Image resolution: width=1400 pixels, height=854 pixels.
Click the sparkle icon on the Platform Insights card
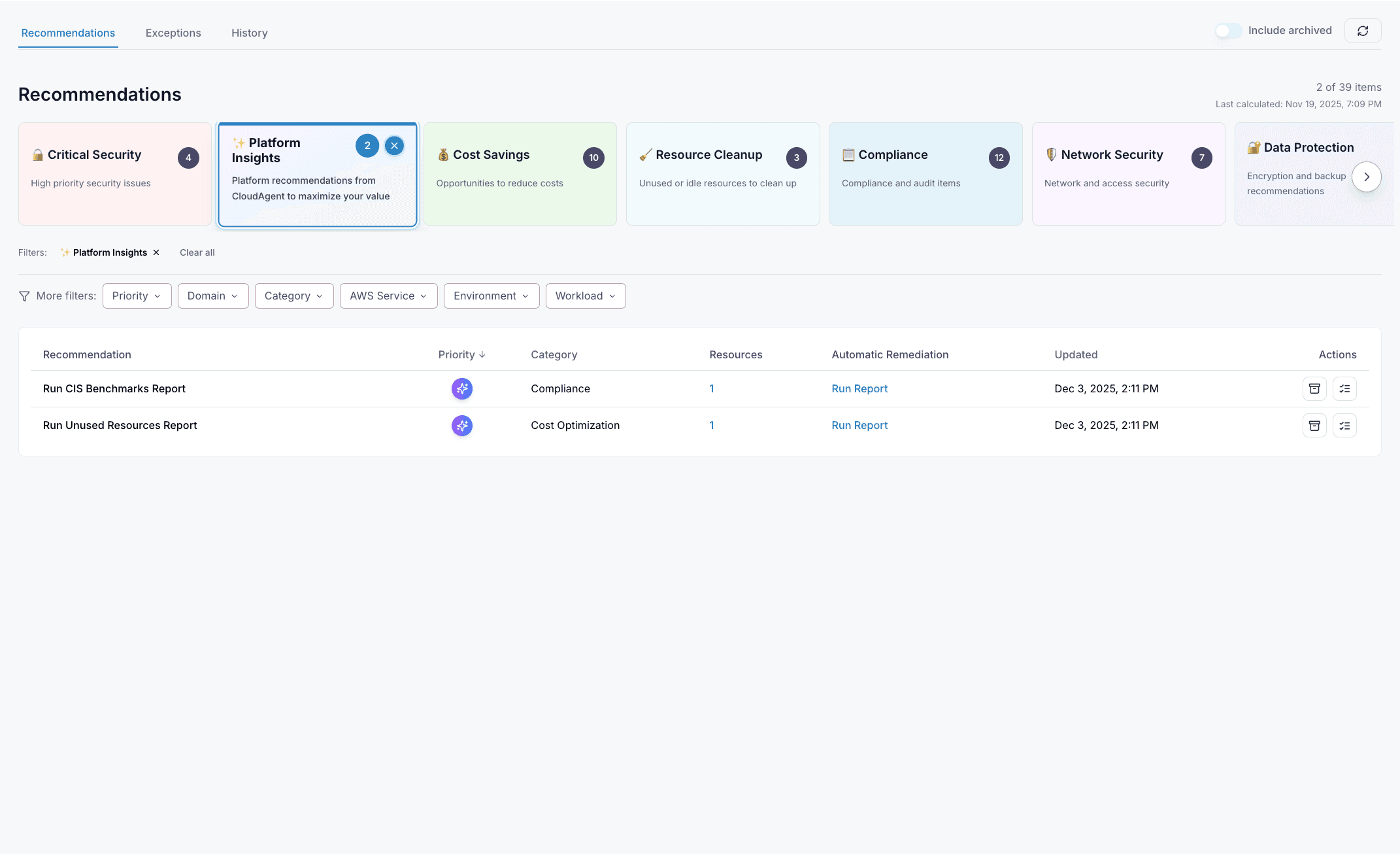(x=239, y=142)
